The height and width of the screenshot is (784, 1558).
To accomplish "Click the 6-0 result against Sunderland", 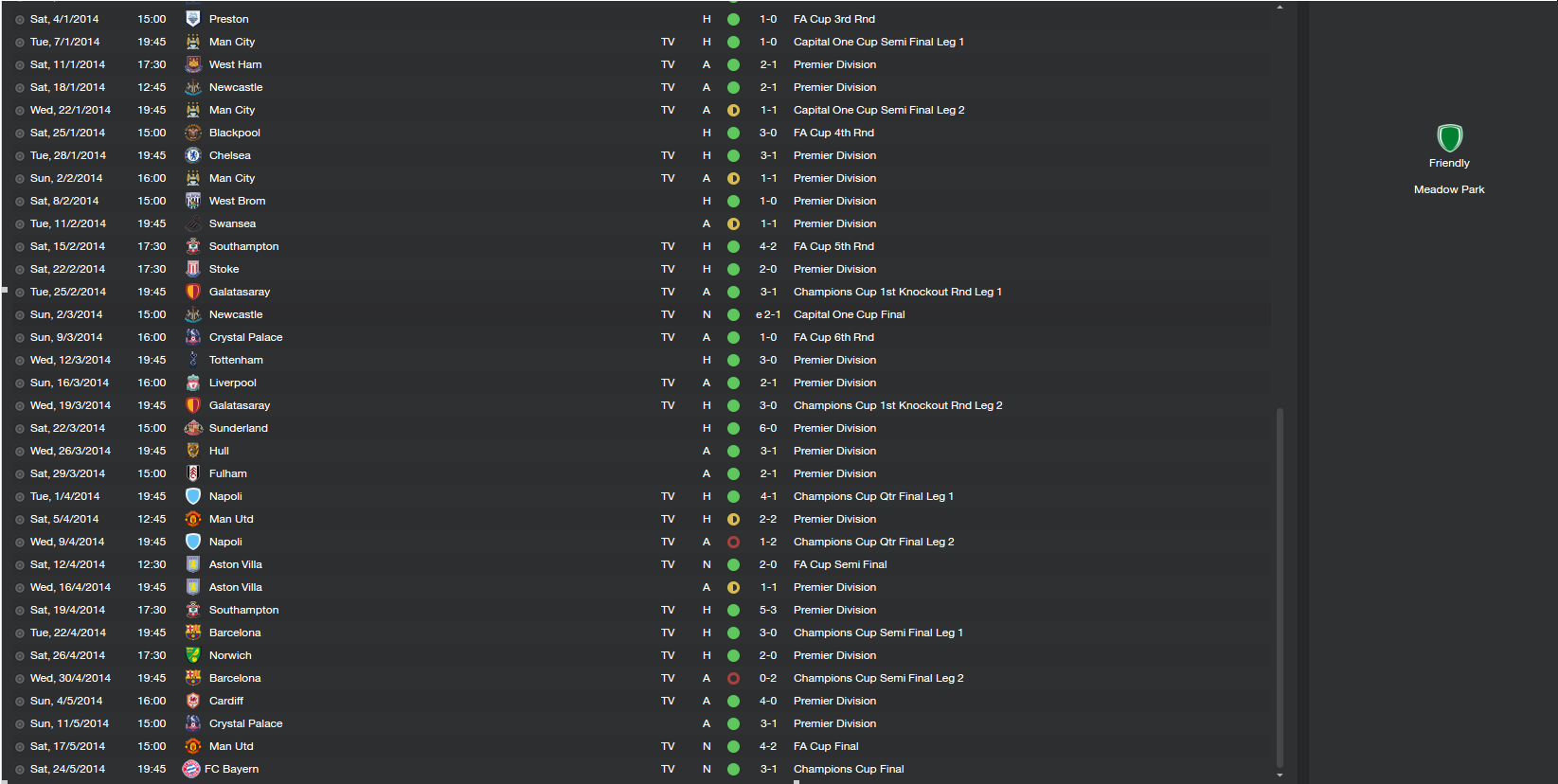I will click(x=768, y=428).
